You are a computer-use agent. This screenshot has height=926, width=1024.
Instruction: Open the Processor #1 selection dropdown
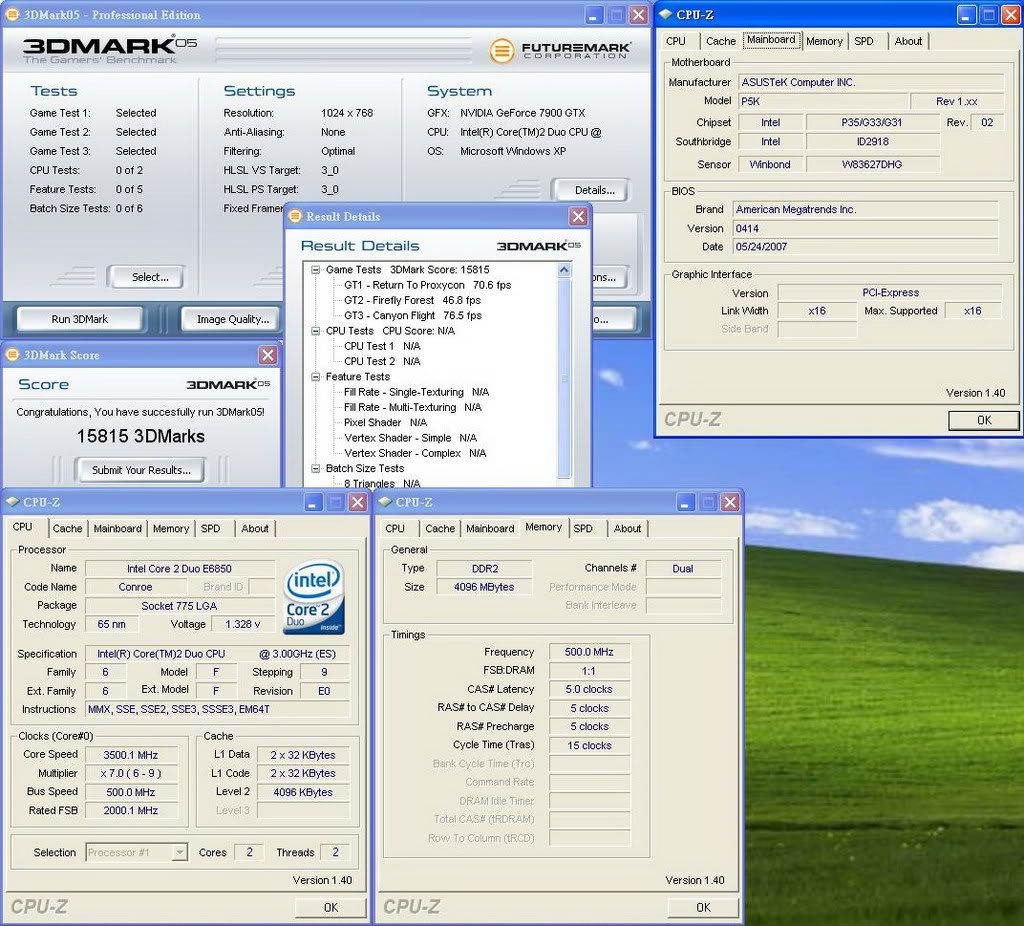coord(179,852)
